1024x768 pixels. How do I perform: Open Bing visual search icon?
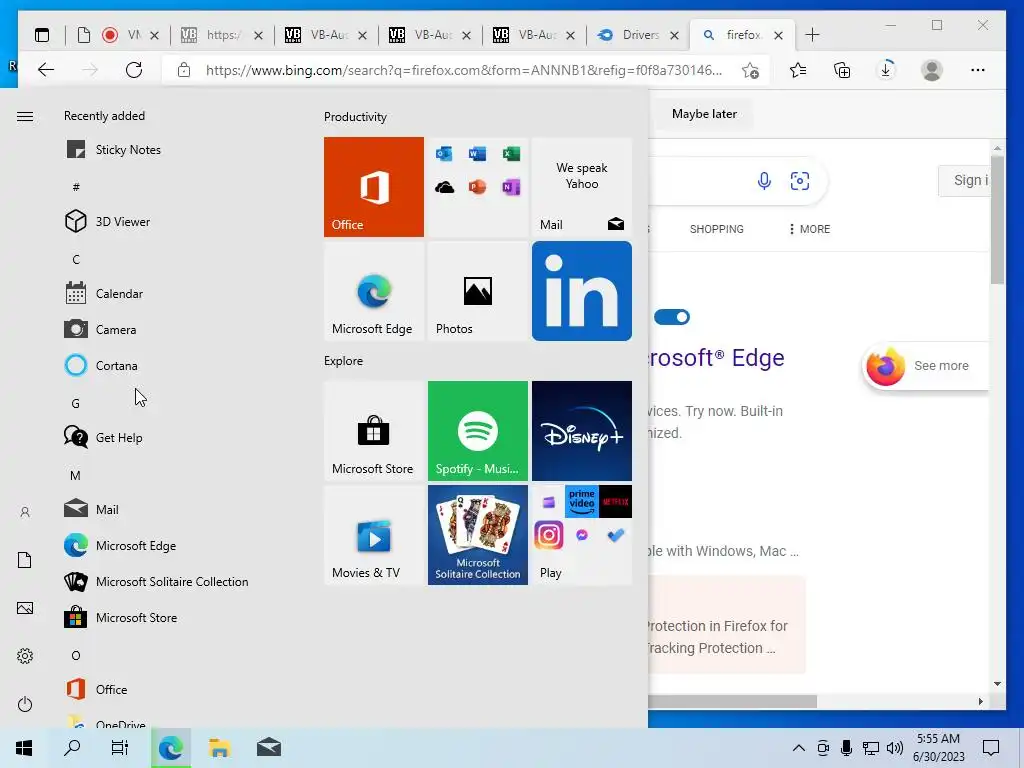point(800,180)
